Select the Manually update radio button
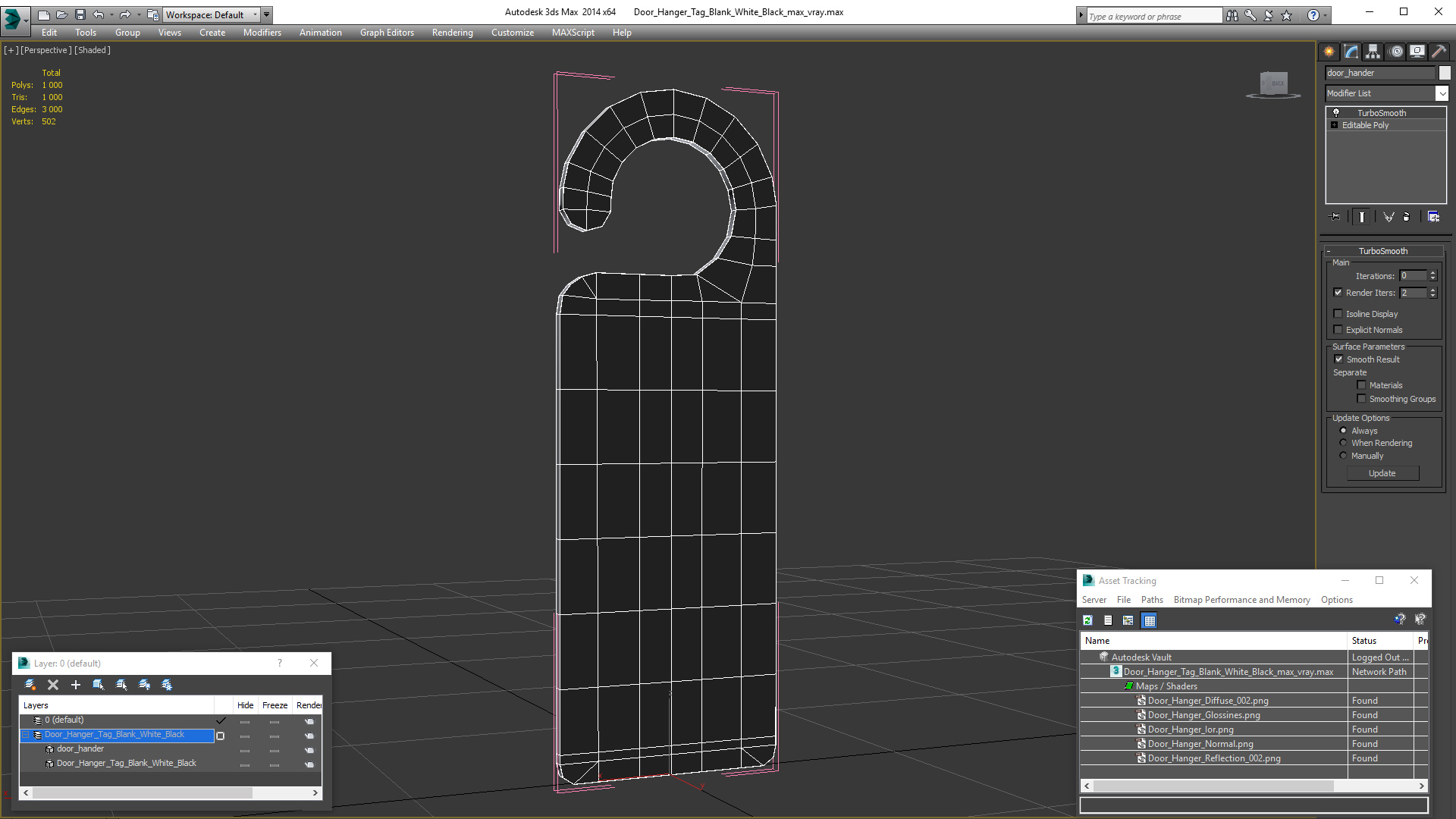This screenshot has height=819, width=1456. [1343, 456]
